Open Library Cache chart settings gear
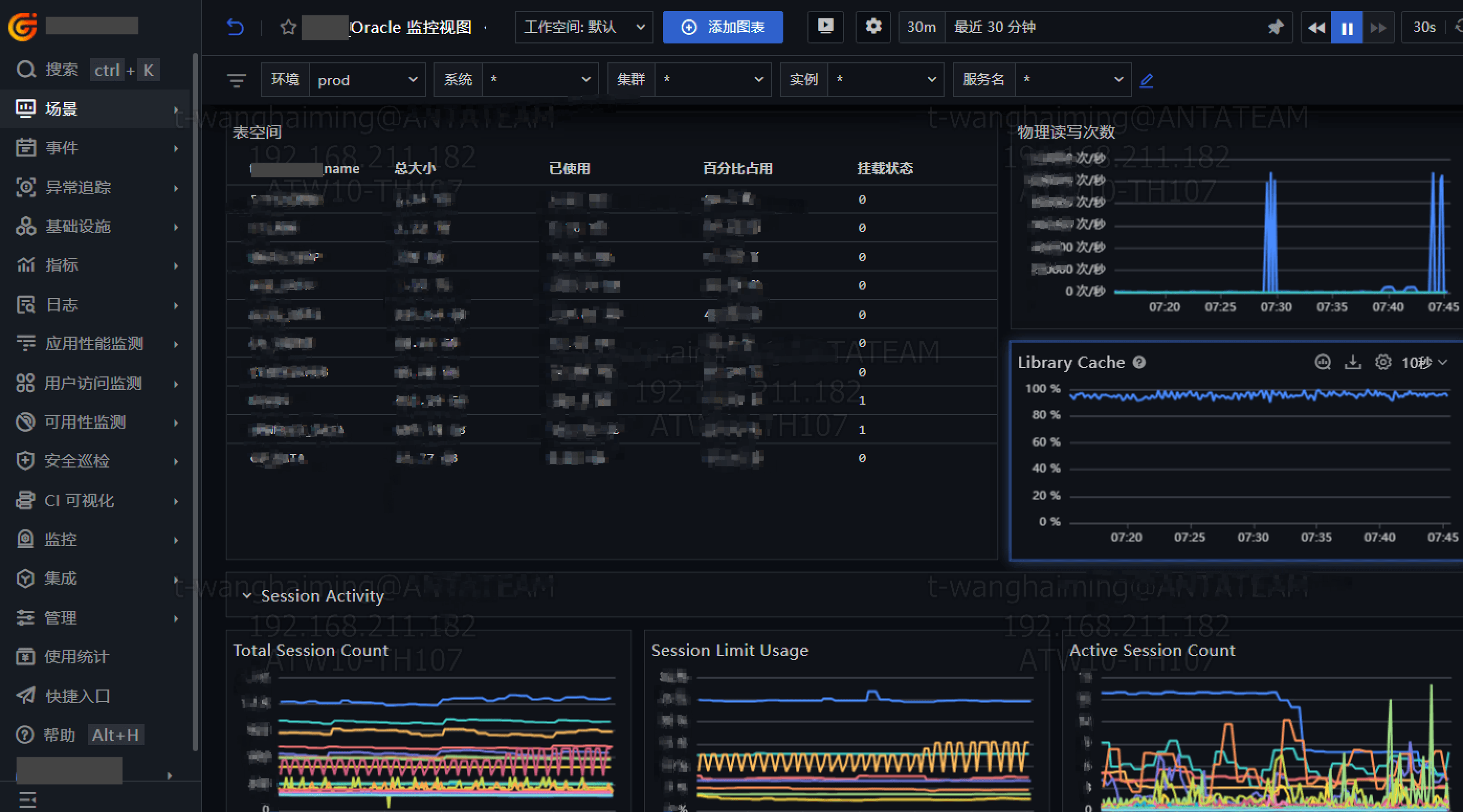Image resolution: width=1463 pixels, height=812 pixels. tap(1383, 362)
